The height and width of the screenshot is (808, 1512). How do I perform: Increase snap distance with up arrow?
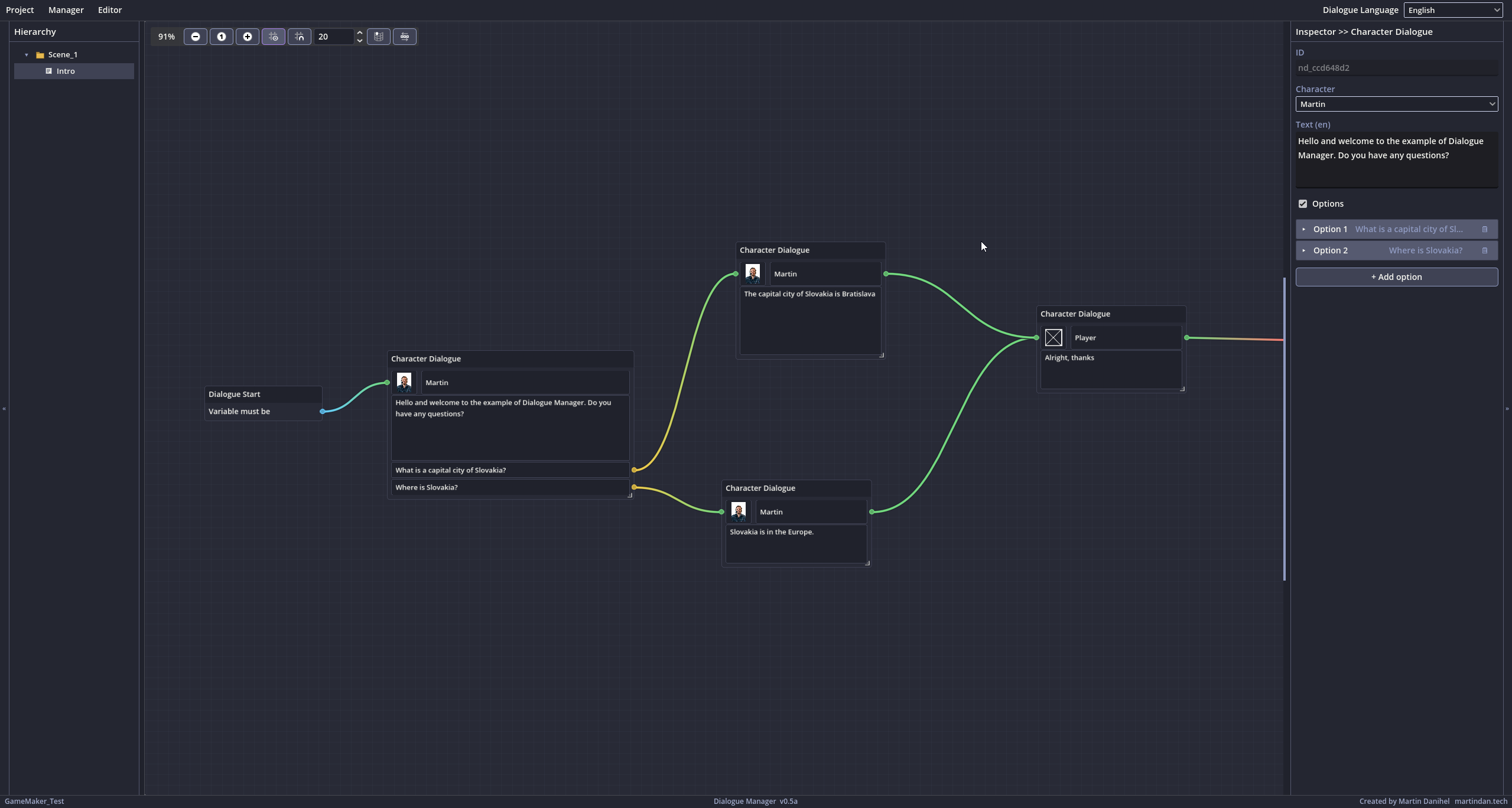click(x=359, y=32)
